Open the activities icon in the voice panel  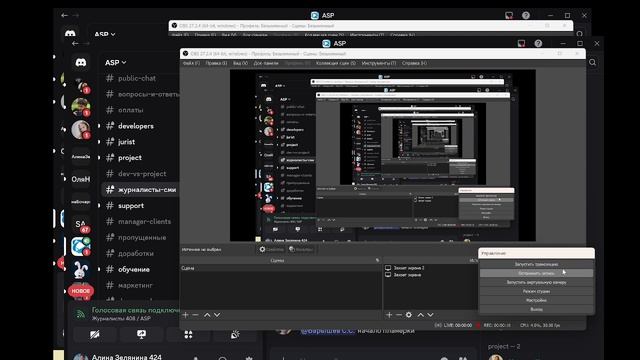click(188, 334)
